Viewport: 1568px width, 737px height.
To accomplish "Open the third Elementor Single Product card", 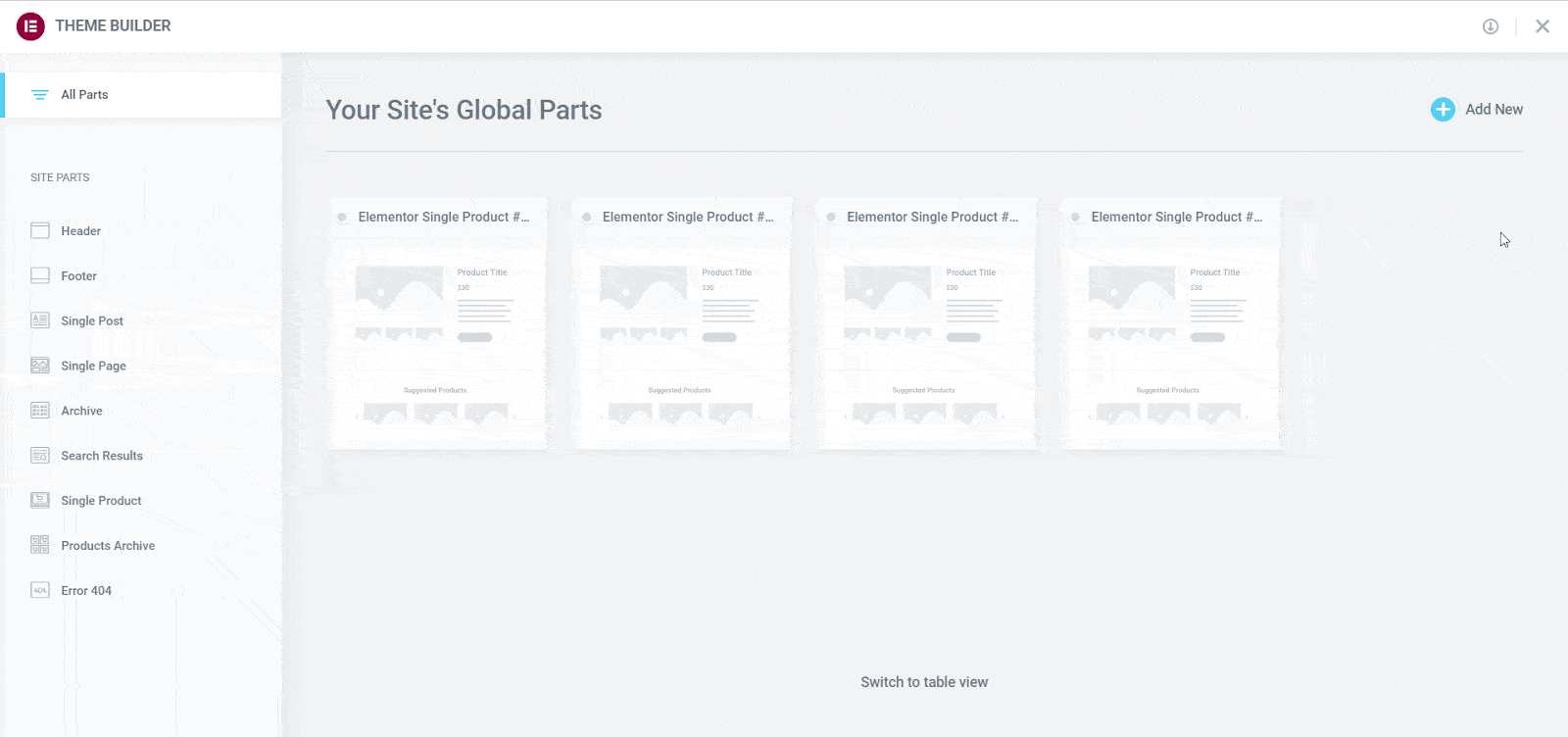I will click(x=927, y=324).
